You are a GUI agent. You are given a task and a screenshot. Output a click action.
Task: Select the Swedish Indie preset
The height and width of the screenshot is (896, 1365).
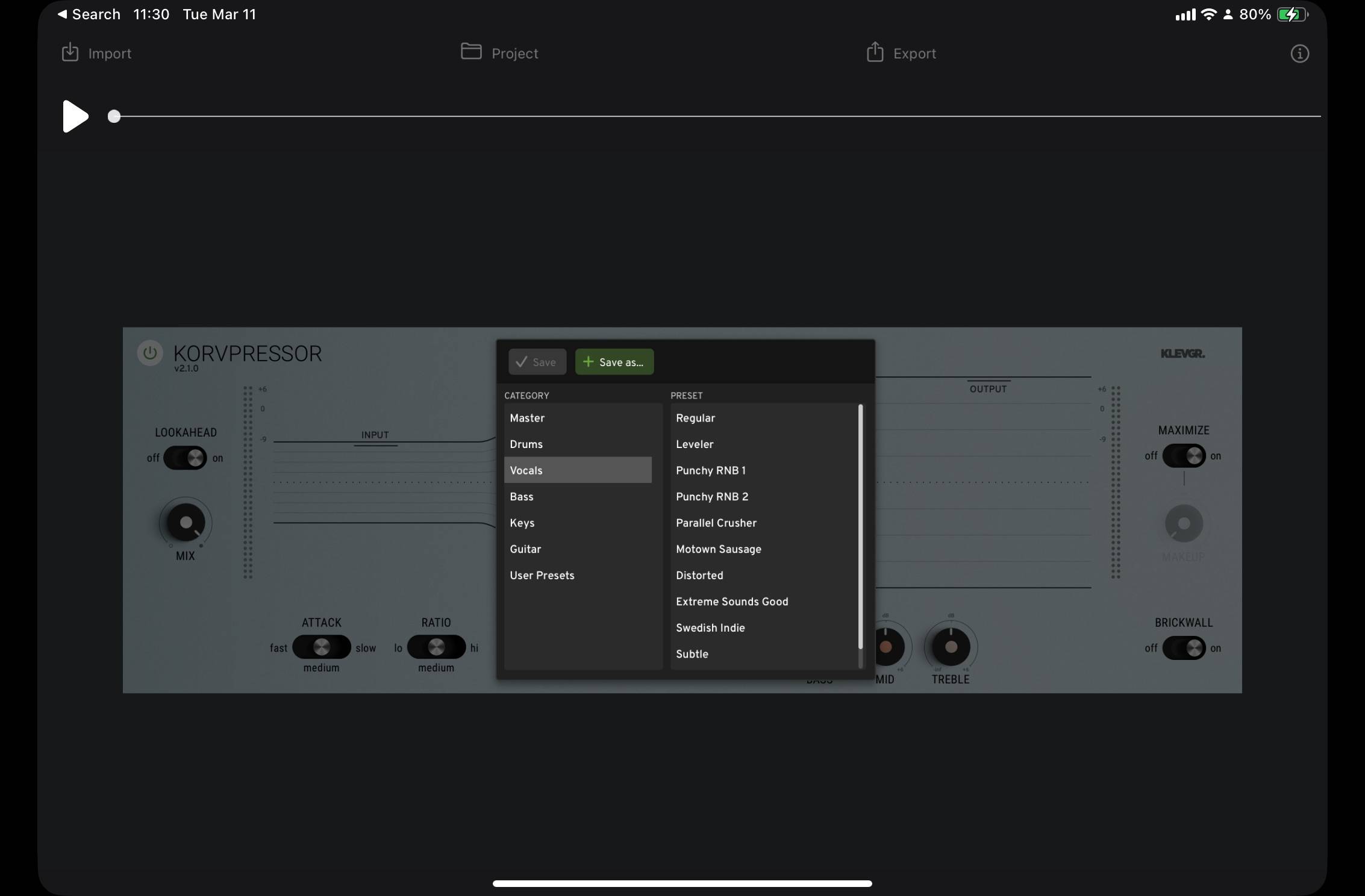click(x=763, y=627)
